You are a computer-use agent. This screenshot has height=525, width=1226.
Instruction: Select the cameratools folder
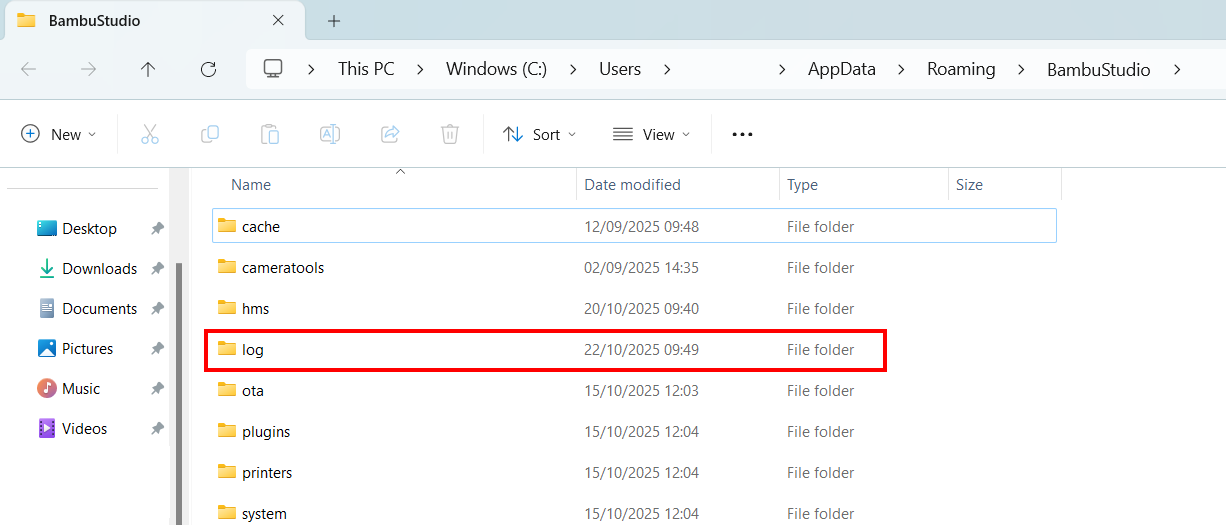tap(634, 267)
